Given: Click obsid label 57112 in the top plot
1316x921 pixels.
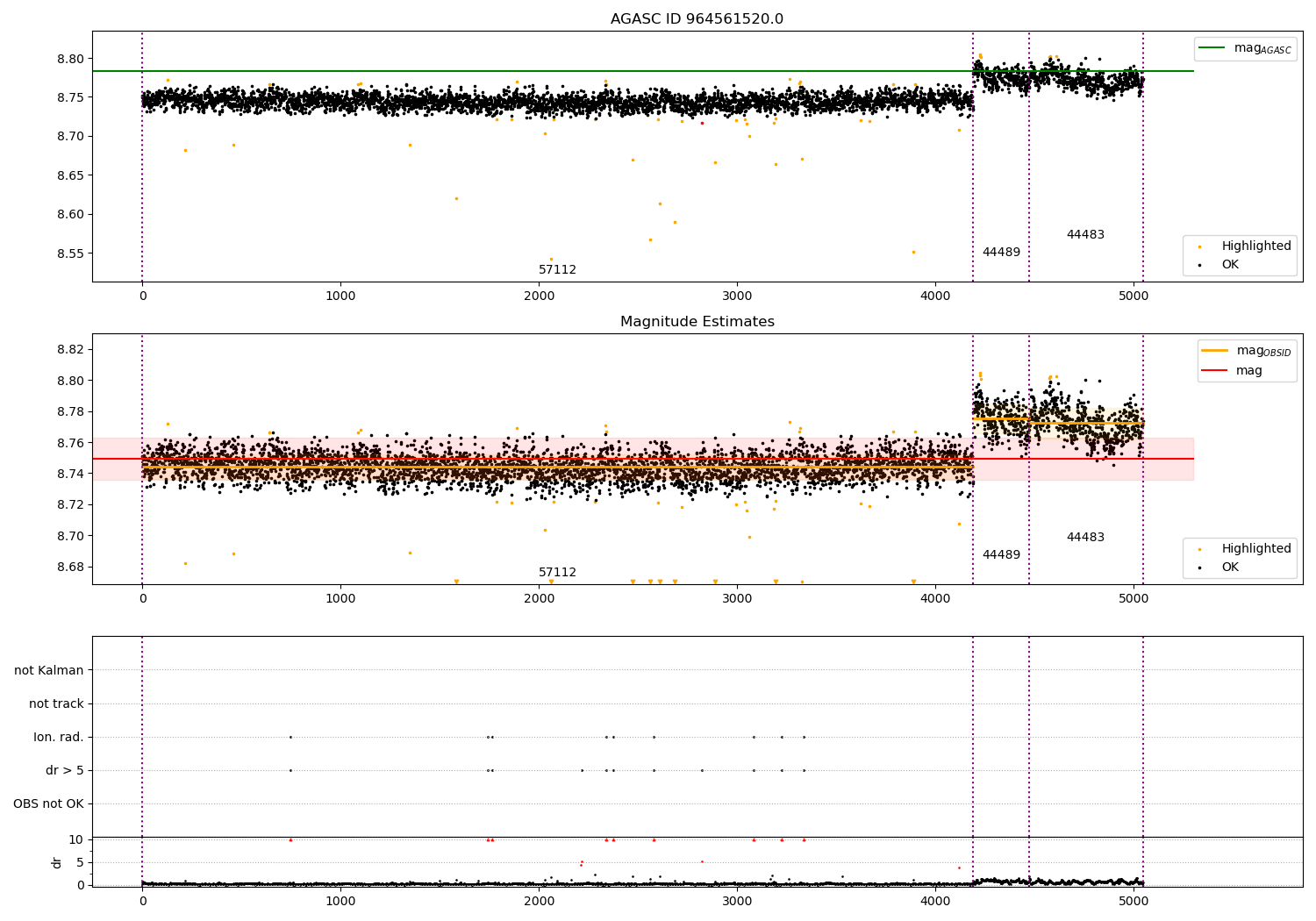Looking at the screenshot, I should [557, 269].
